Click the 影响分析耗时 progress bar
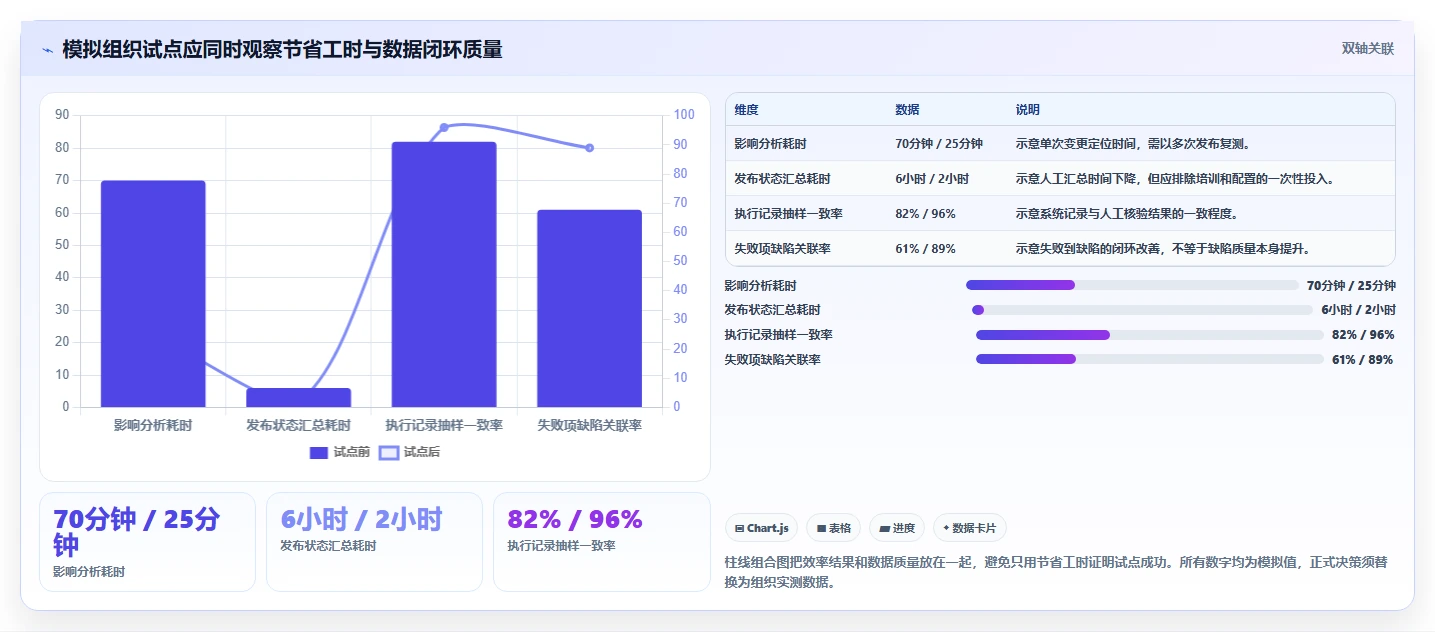The width and height of the screenshot is (1435, 632). click(x=1132, y=285)
